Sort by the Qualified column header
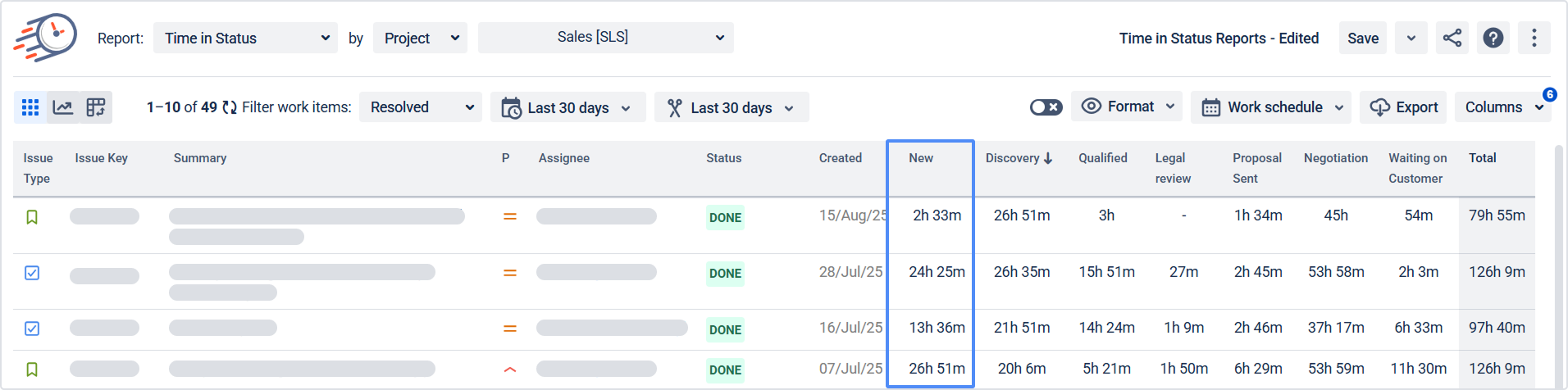Viewport: 1568px width, 390px height. [1103, 158]
